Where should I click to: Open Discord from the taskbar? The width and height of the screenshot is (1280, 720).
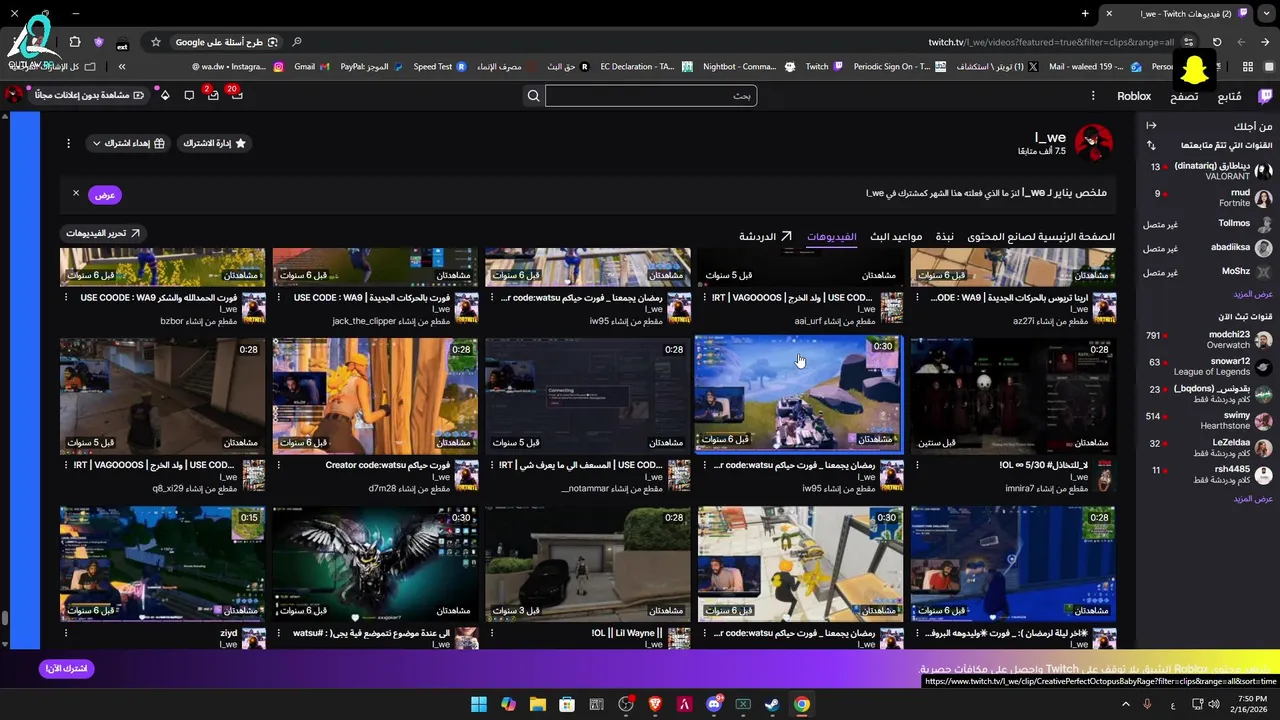[x=714, y=704]
